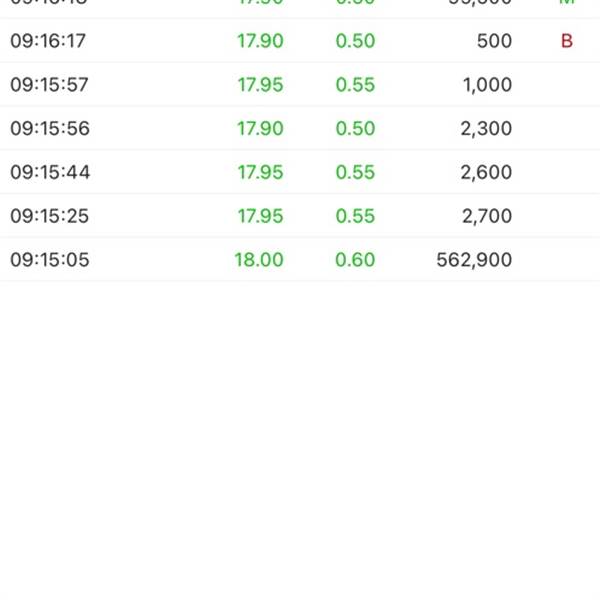Select the 562,900 volume value

(474, 260)
